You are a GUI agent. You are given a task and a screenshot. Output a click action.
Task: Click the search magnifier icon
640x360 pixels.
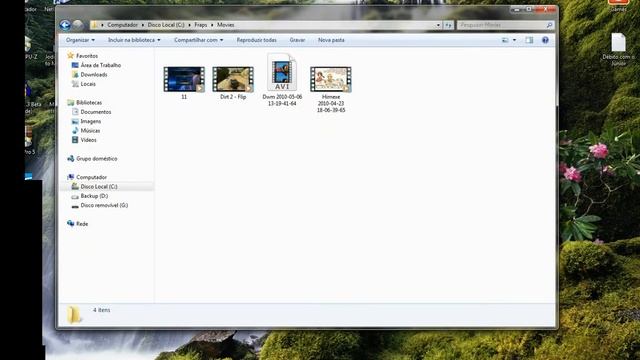point(549,25)
